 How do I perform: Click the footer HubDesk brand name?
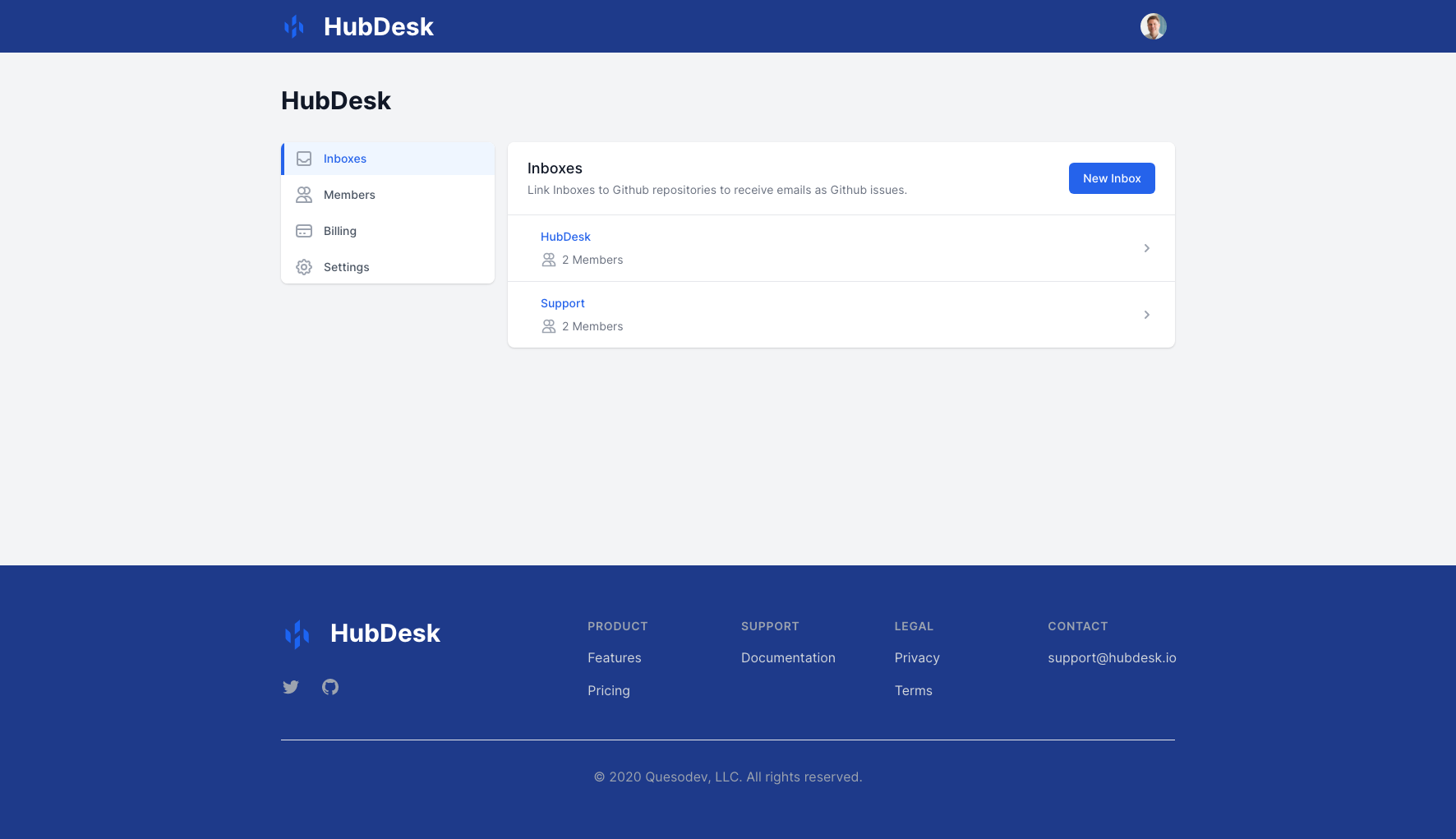(x=385, y=633)
